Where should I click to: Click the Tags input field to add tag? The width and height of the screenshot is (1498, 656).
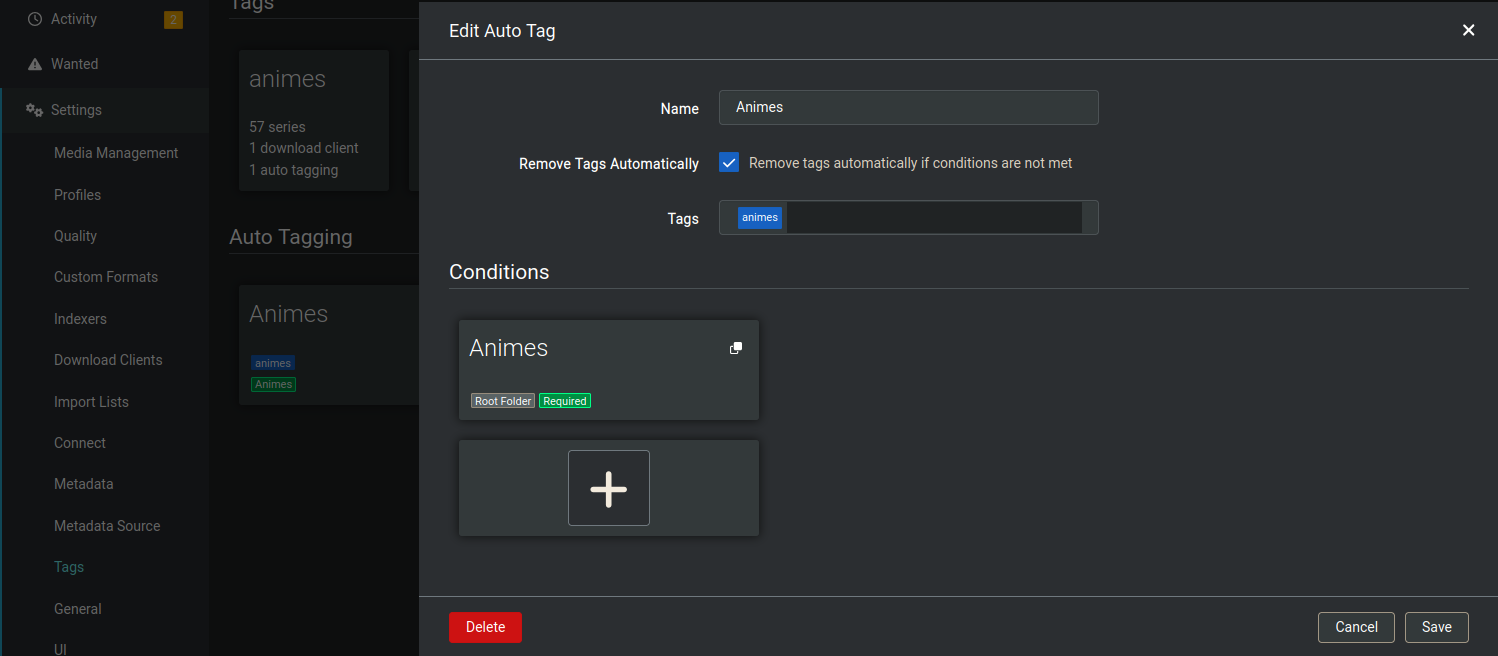pos(932,218)
